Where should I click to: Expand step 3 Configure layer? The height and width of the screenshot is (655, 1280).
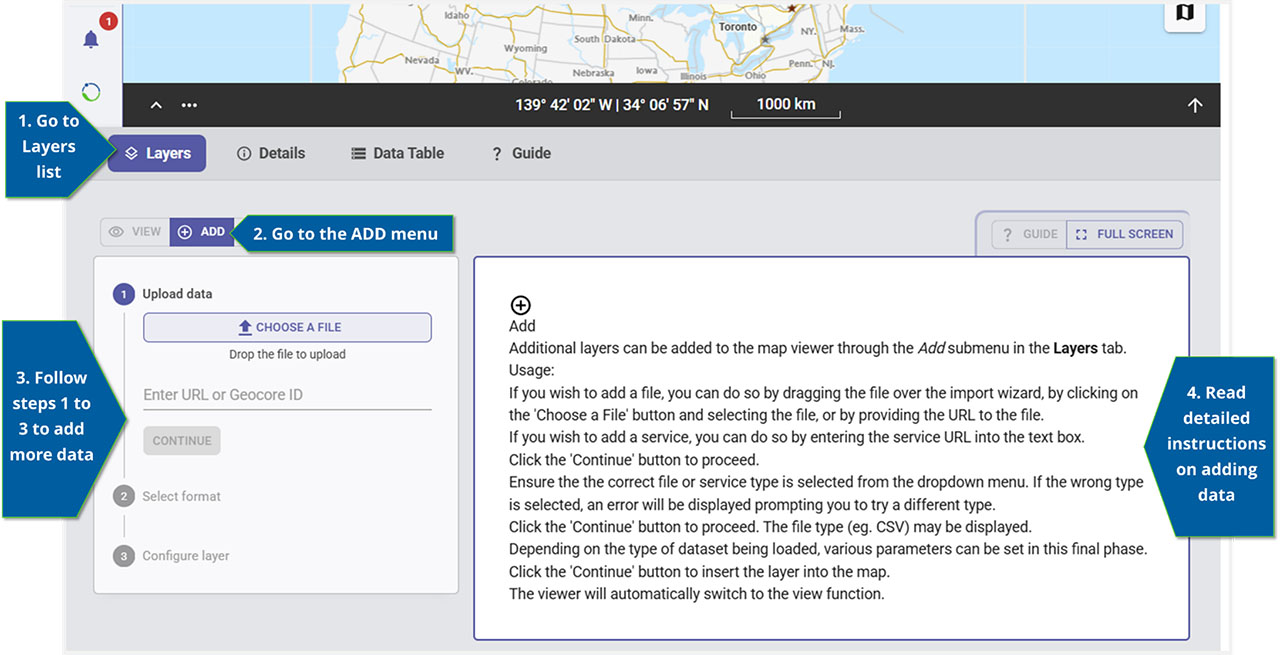[x=185, y=556]
